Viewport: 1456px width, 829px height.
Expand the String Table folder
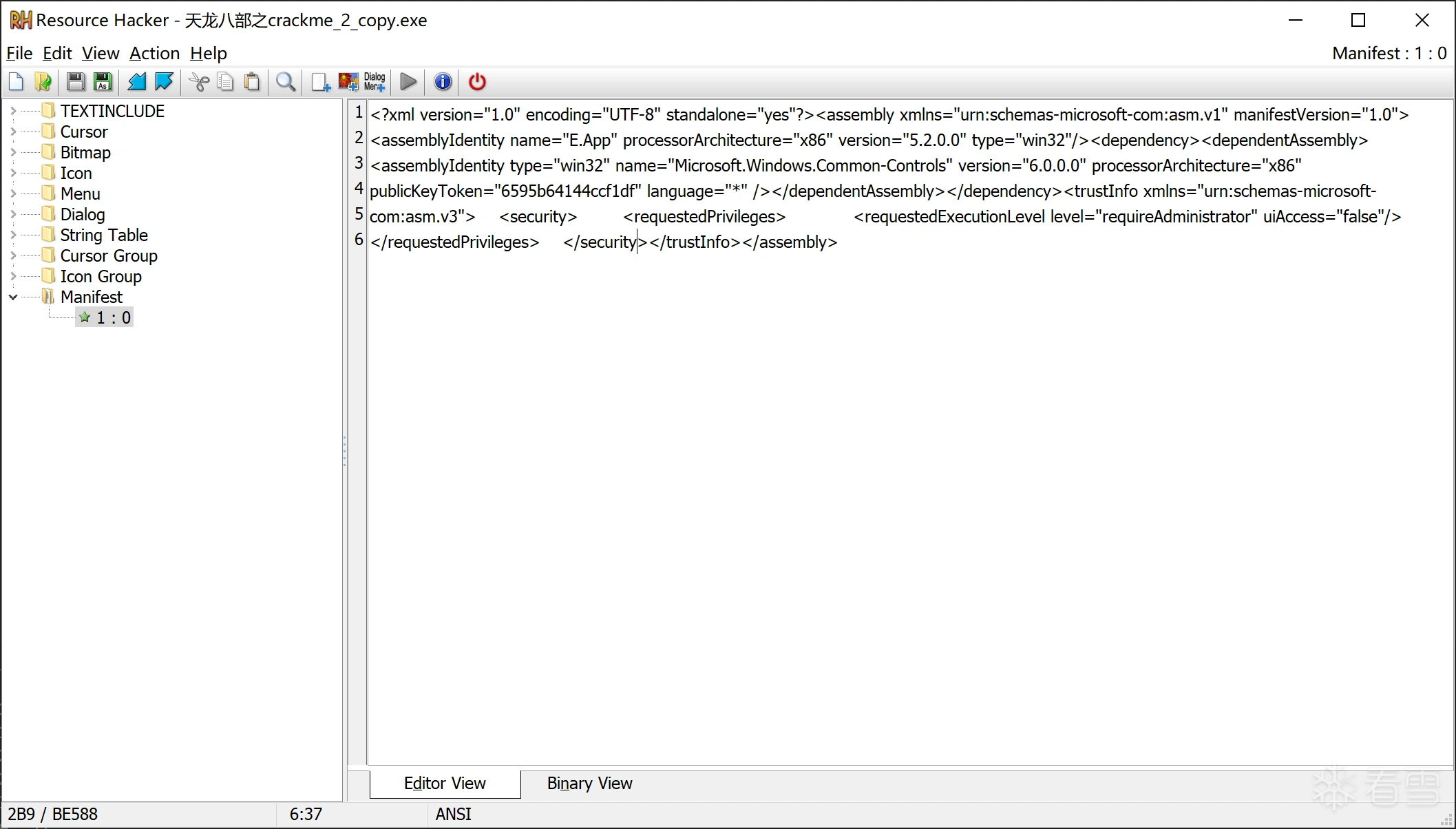pyautogui.click(x=13, y=235)
